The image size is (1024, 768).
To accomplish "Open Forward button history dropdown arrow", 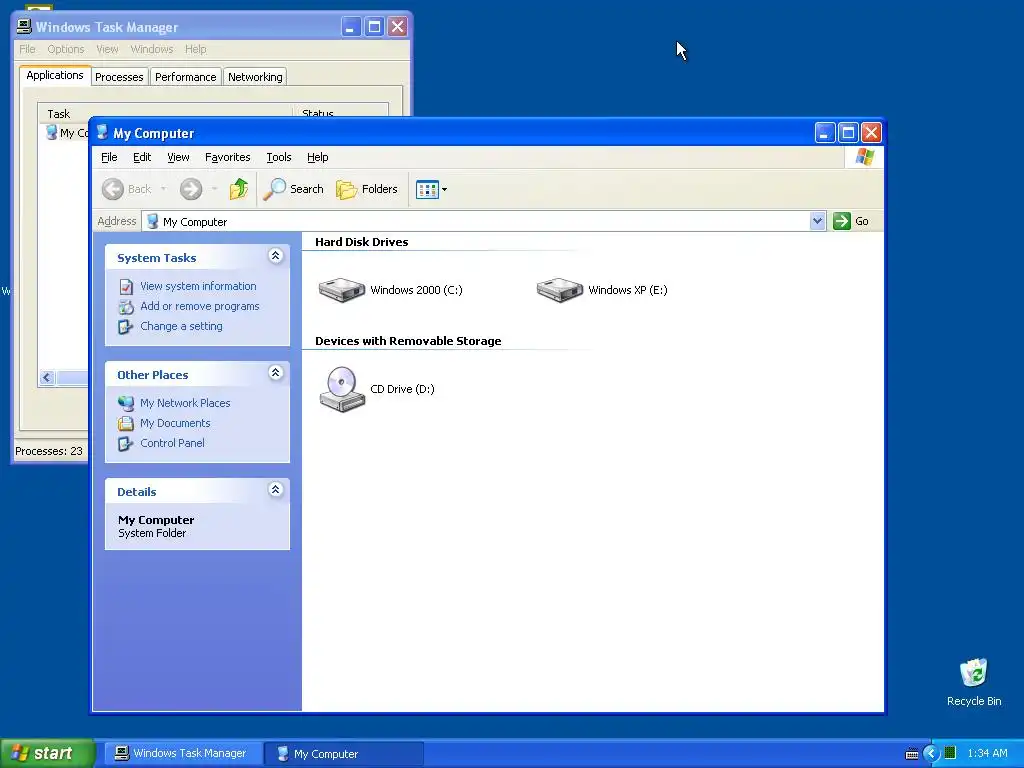I will coord(214,189).
